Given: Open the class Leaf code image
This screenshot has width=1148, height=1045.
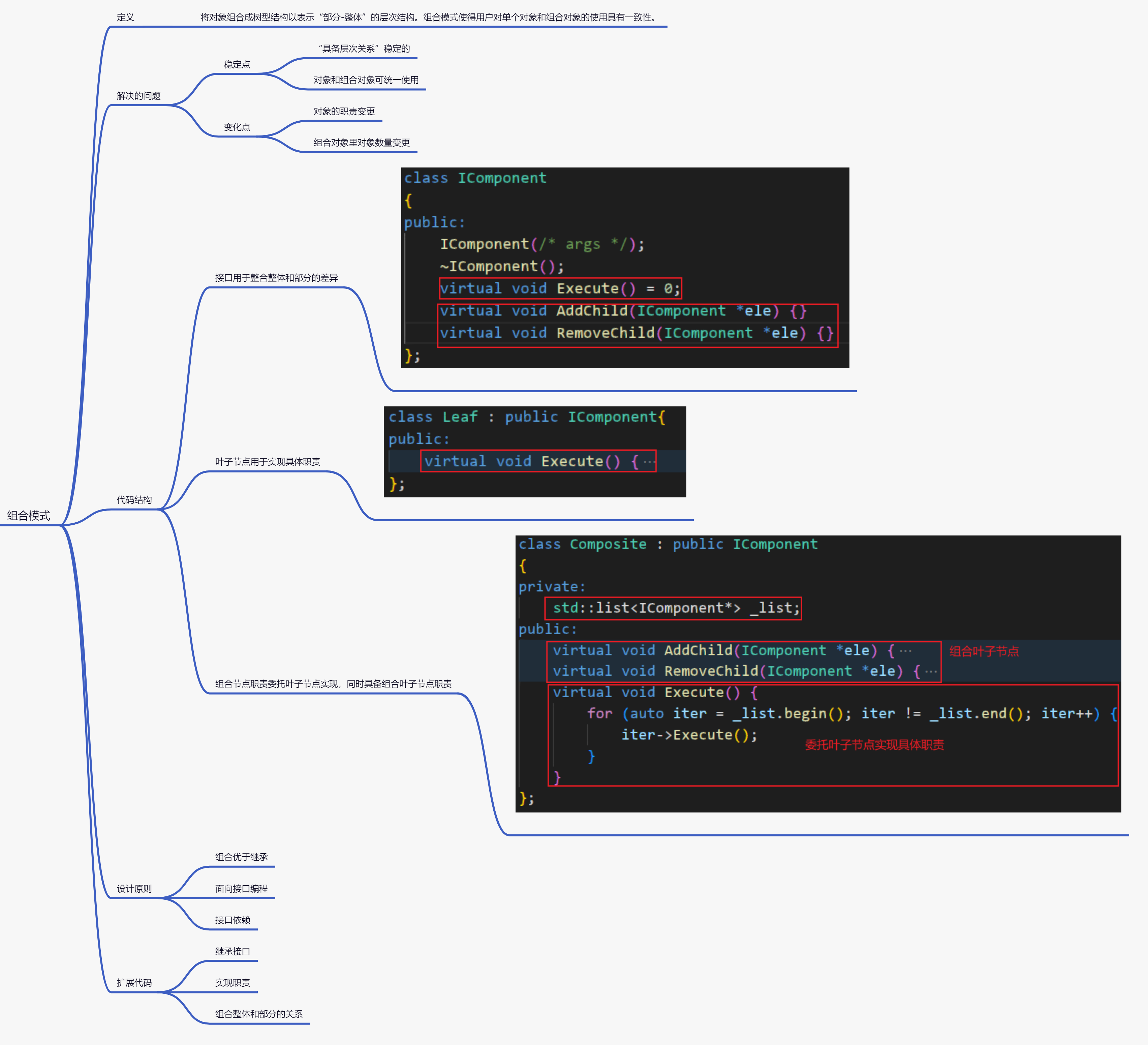Looking at the screenshot, I should [x=535, y=452].
